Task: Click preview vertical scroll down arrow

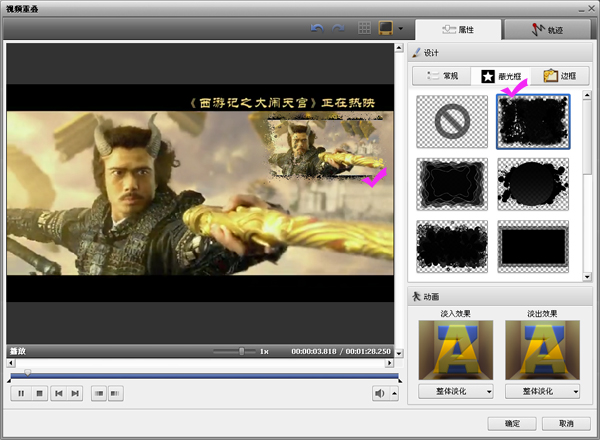Action: coord(399,353)
